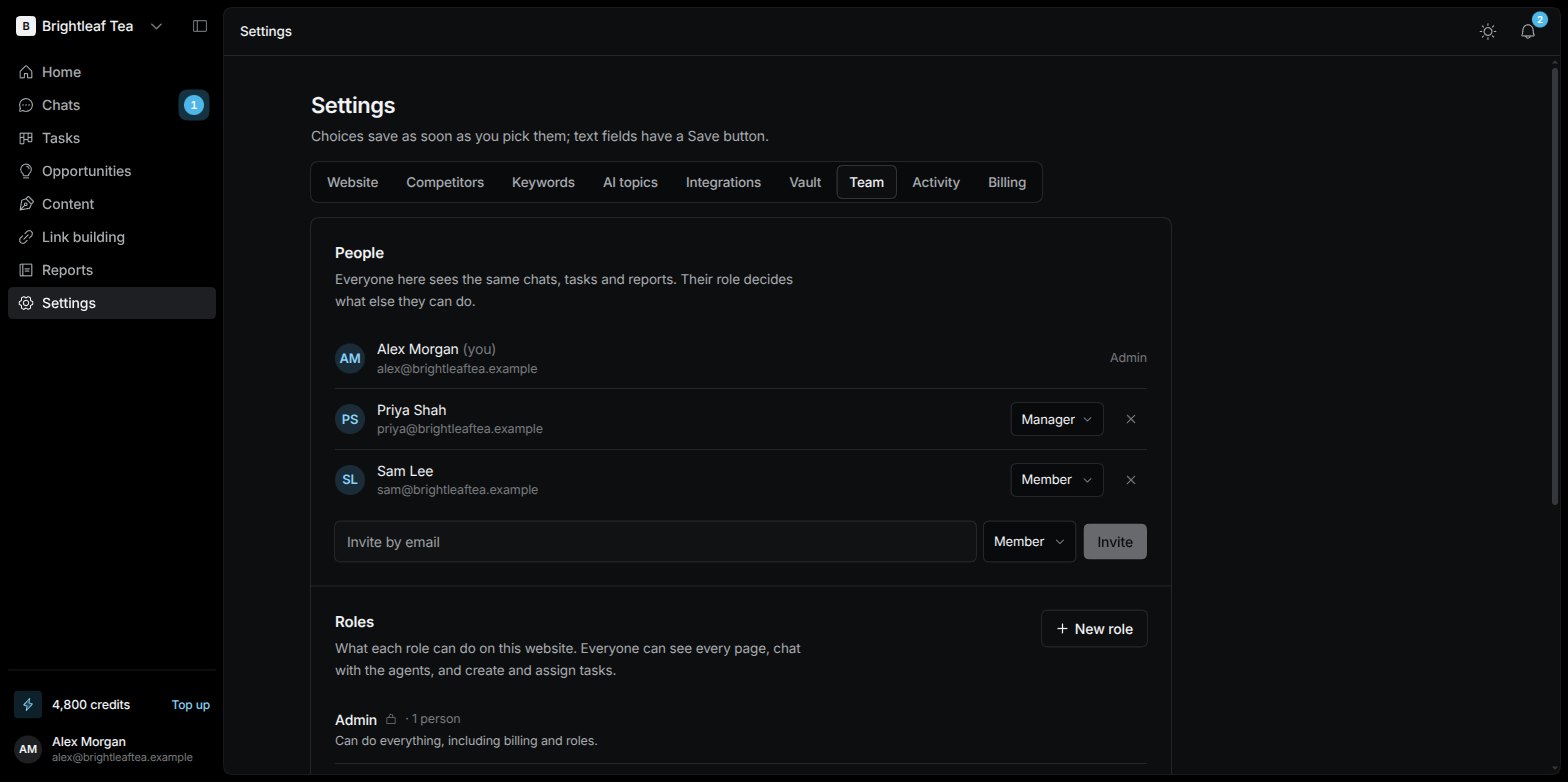This screenshot has height=782, width=1568.
Task: Click the lock icon beside Admin role
Action: pos(391,719)
